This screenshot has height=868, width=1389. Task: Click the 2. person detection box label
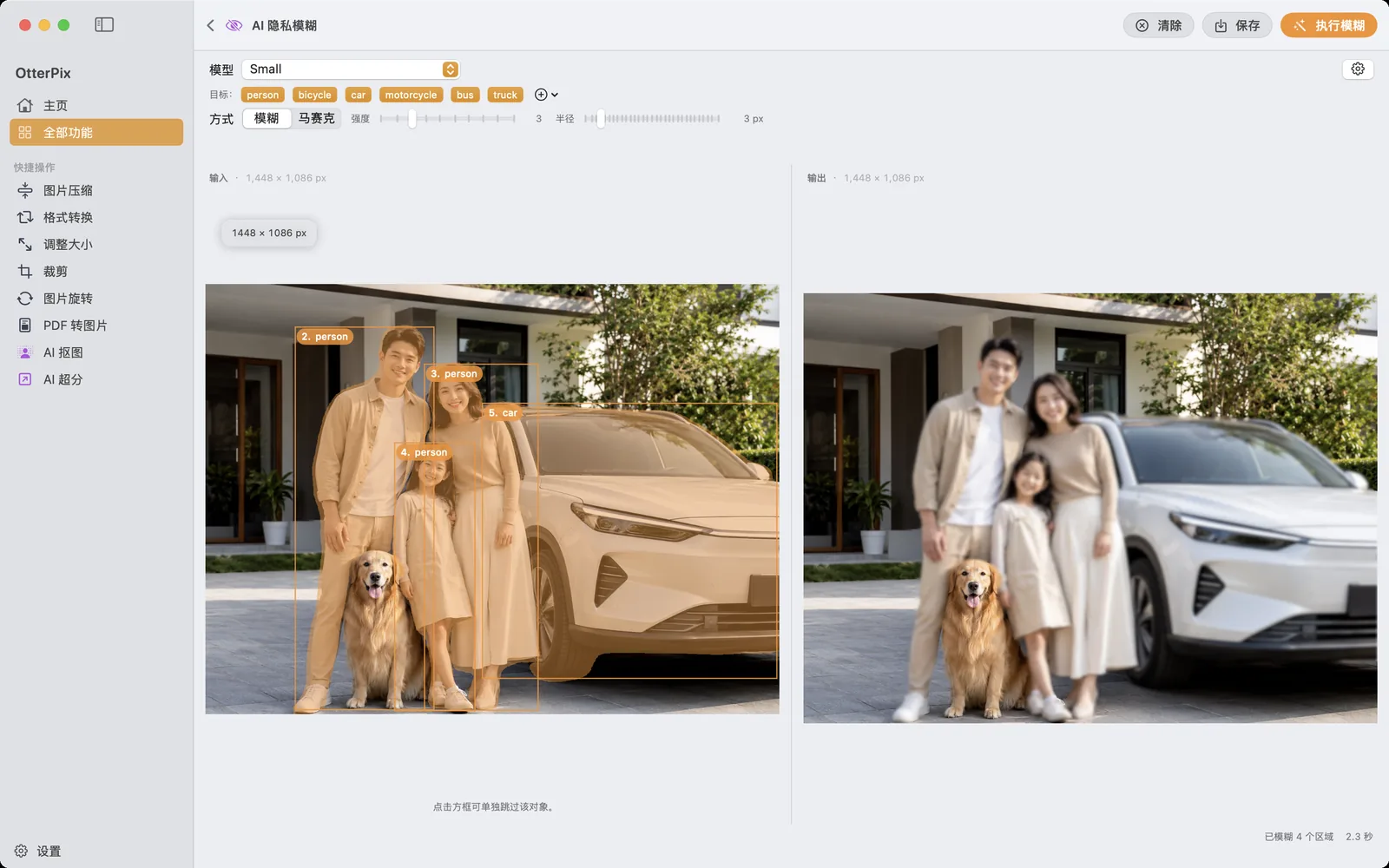point(325,337)
